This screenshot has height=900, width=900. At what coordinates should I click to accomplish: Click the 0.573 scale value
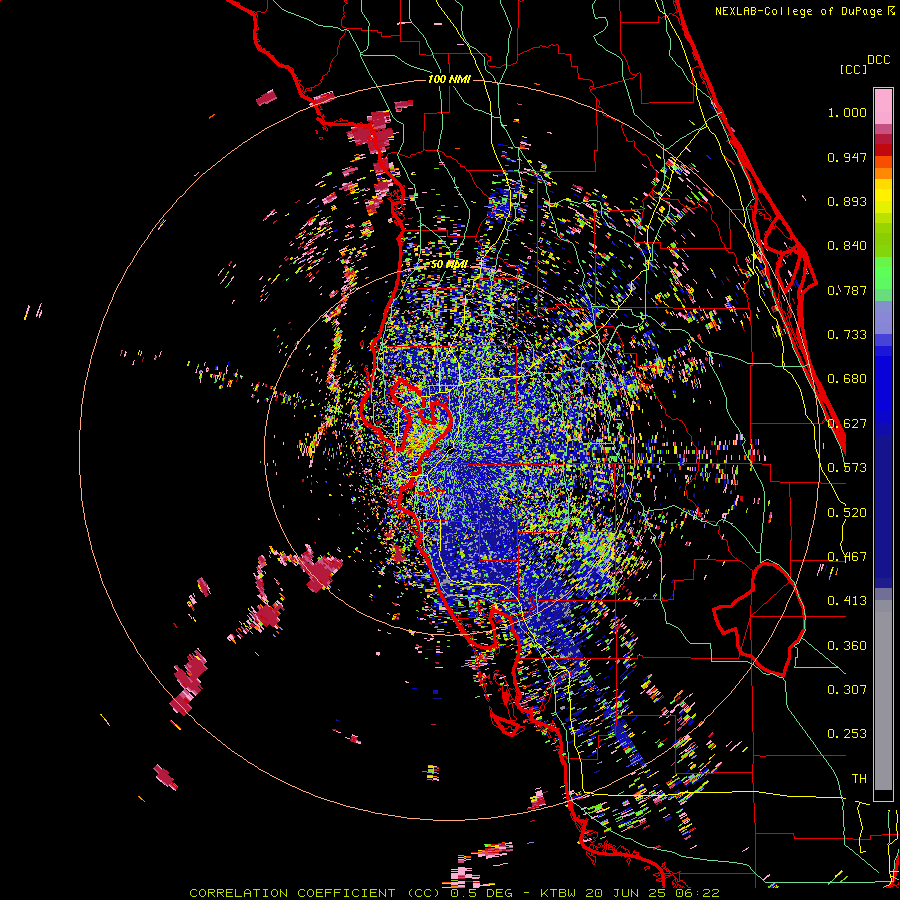tap(847, 468)
